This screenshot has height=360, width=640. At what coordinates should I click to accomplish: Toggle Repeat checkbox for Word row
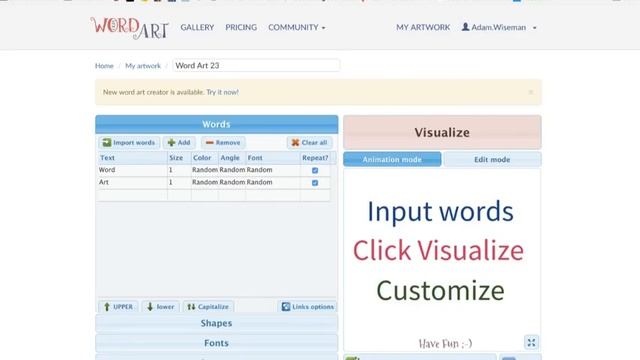[315, 171]
